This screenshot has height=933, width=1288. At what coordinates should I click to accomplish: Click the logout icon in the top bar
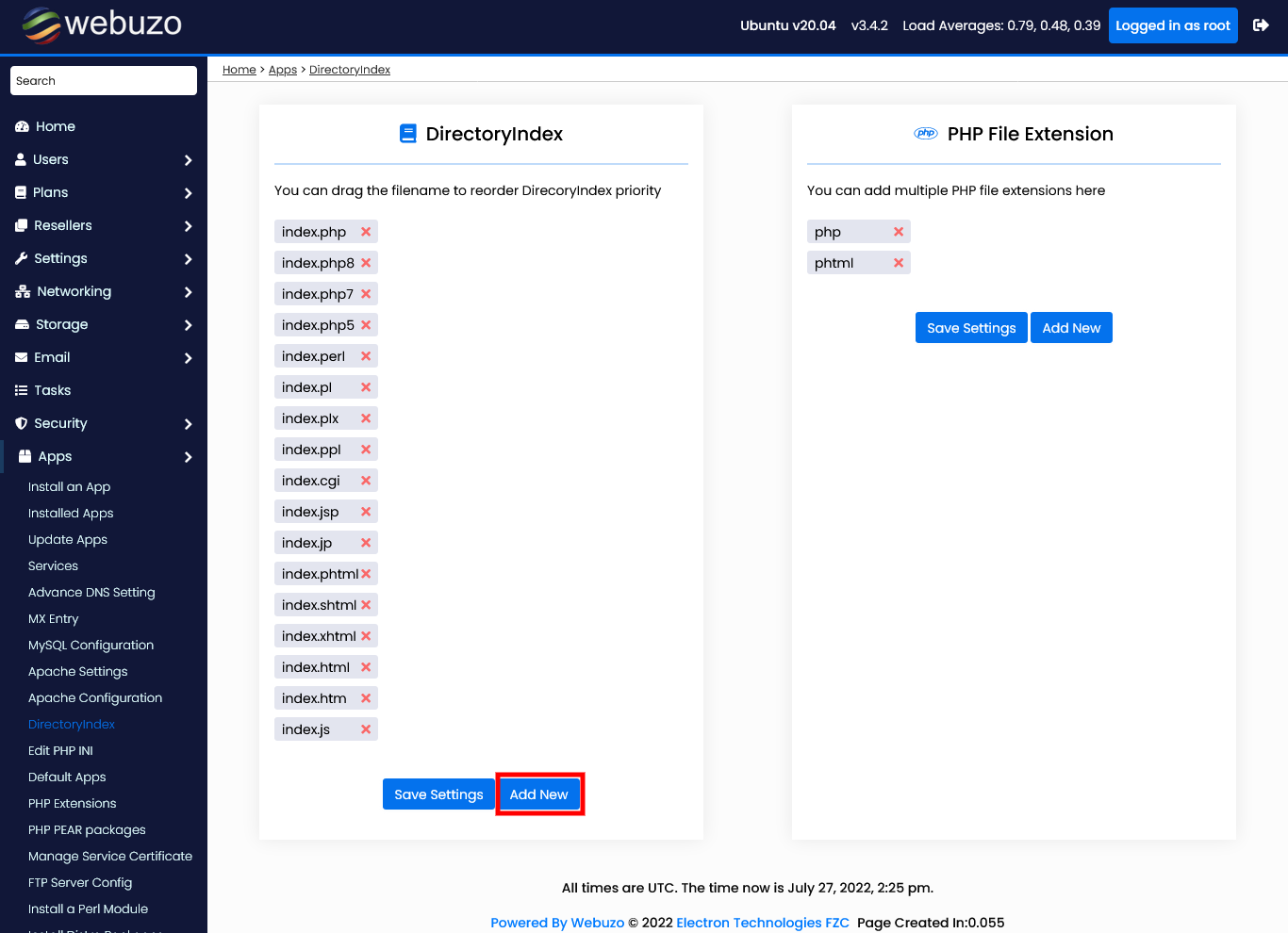1261,25
